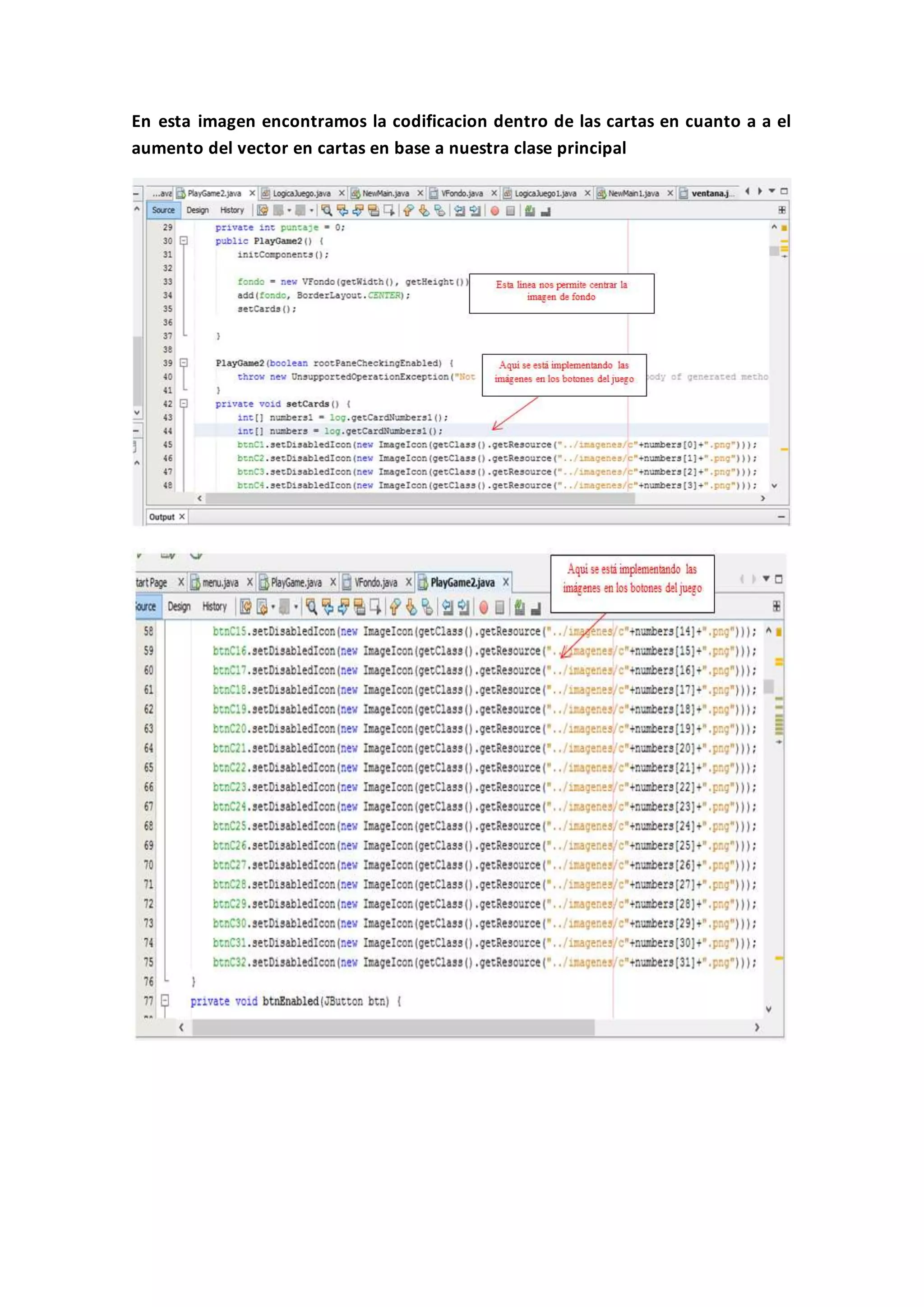Click split editor icon at right of top toolbar
The image size is (924, 1307).
782,210
